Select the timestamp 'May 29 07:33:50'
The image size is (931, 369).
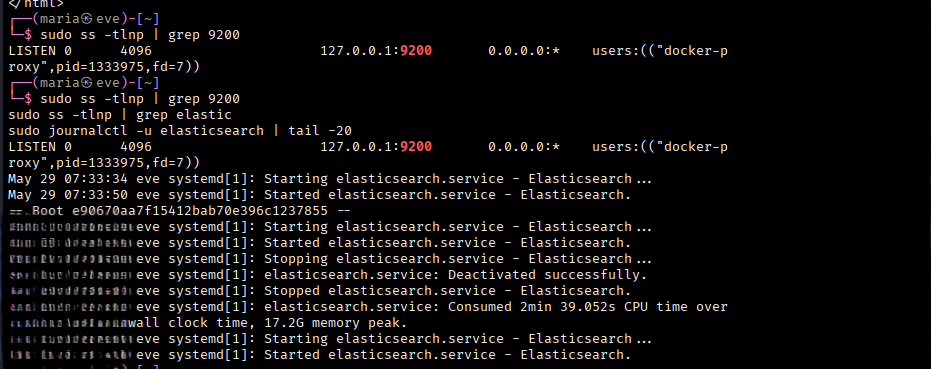pyautogui.click(x=68, y=195)
